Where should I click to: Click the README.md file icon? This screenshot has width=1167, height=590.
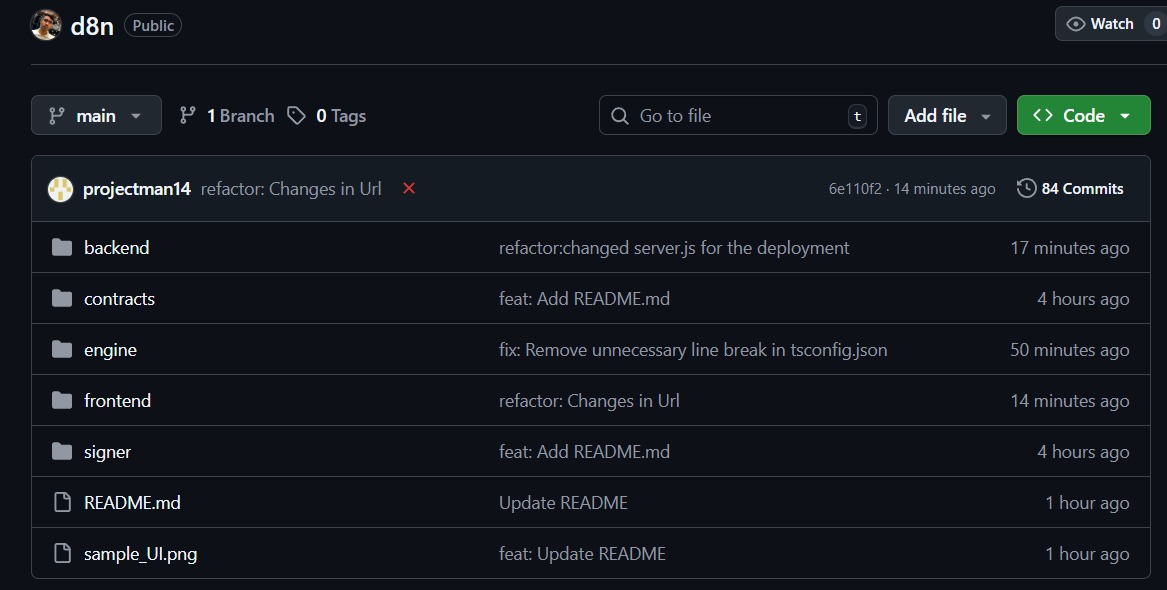(62, 502)
